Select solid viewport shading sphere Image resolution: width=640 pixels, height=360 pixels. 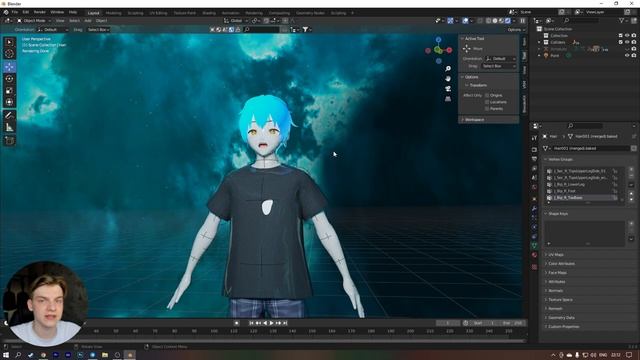pyautogui.click(x=495, y=20)
